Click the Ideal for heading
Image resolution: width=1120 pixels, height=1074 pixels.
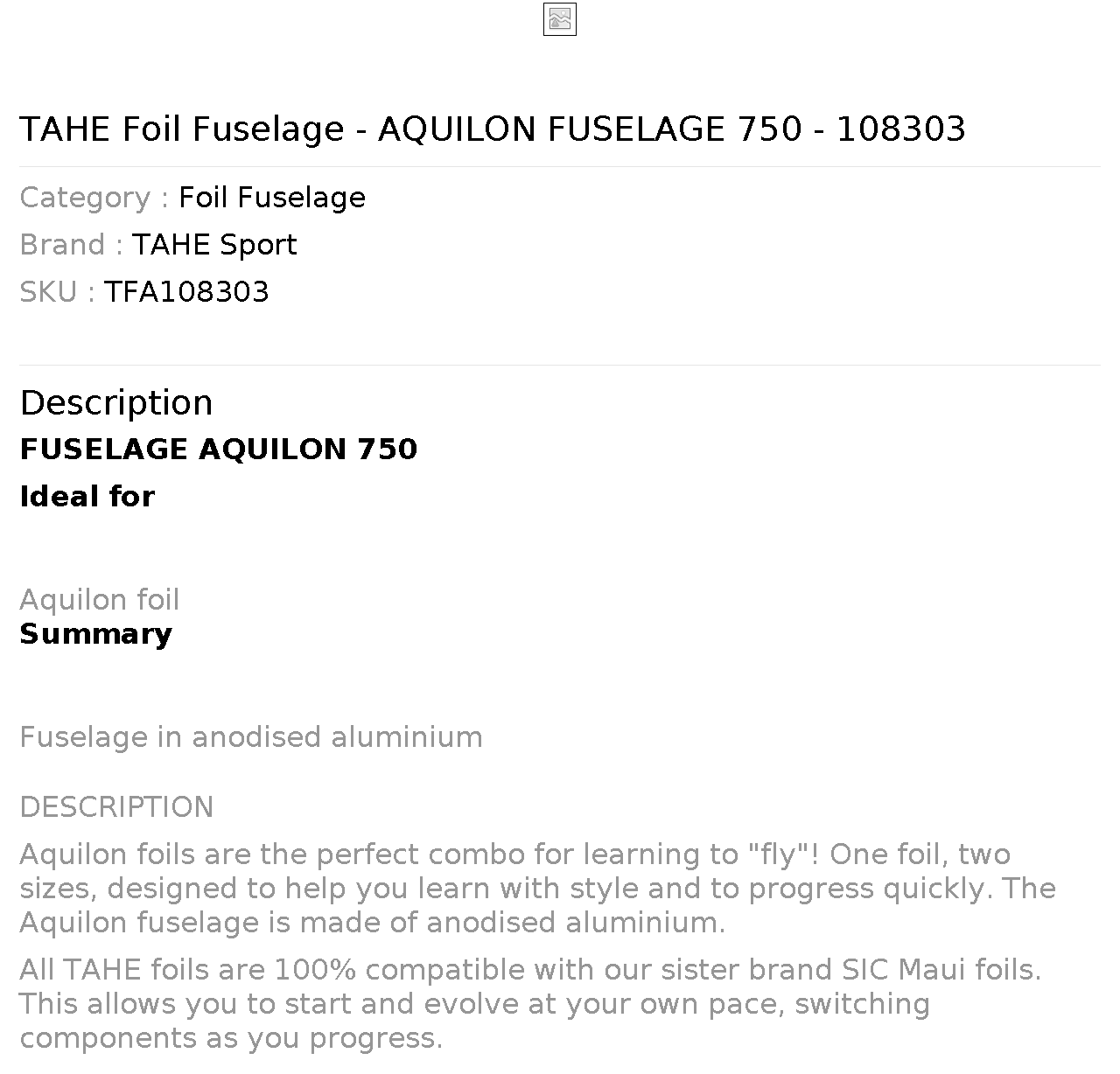87,497
